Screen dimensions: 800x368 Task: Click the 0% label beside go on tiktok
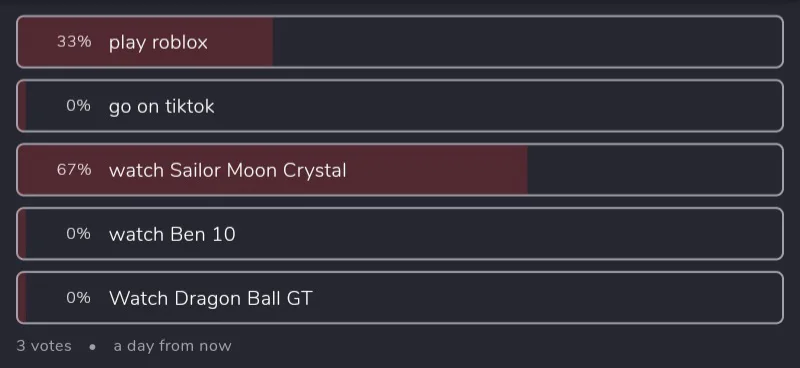coord(79,106)
